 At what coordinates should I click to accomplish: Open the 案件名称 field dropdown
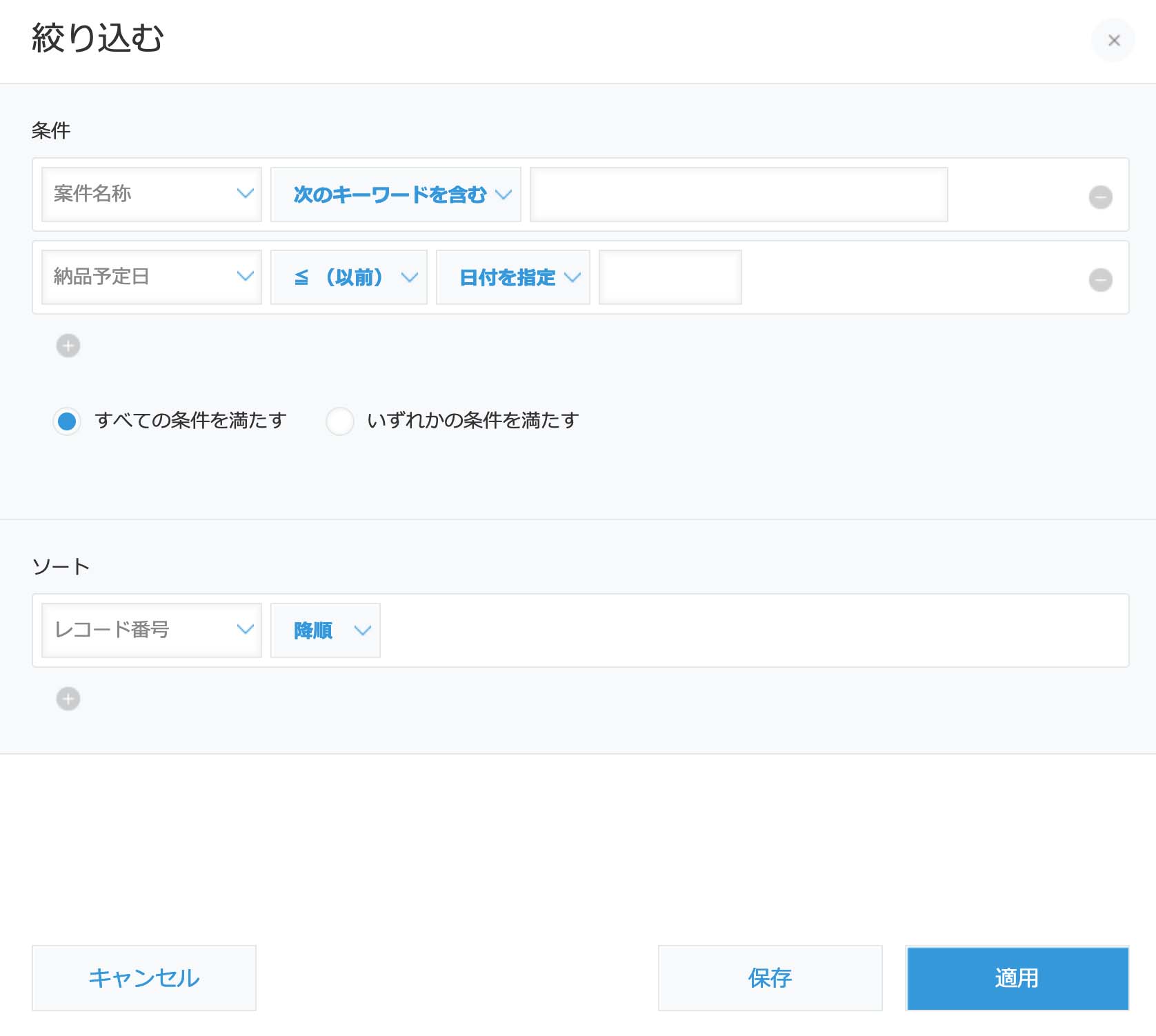(x=152, y=195)
